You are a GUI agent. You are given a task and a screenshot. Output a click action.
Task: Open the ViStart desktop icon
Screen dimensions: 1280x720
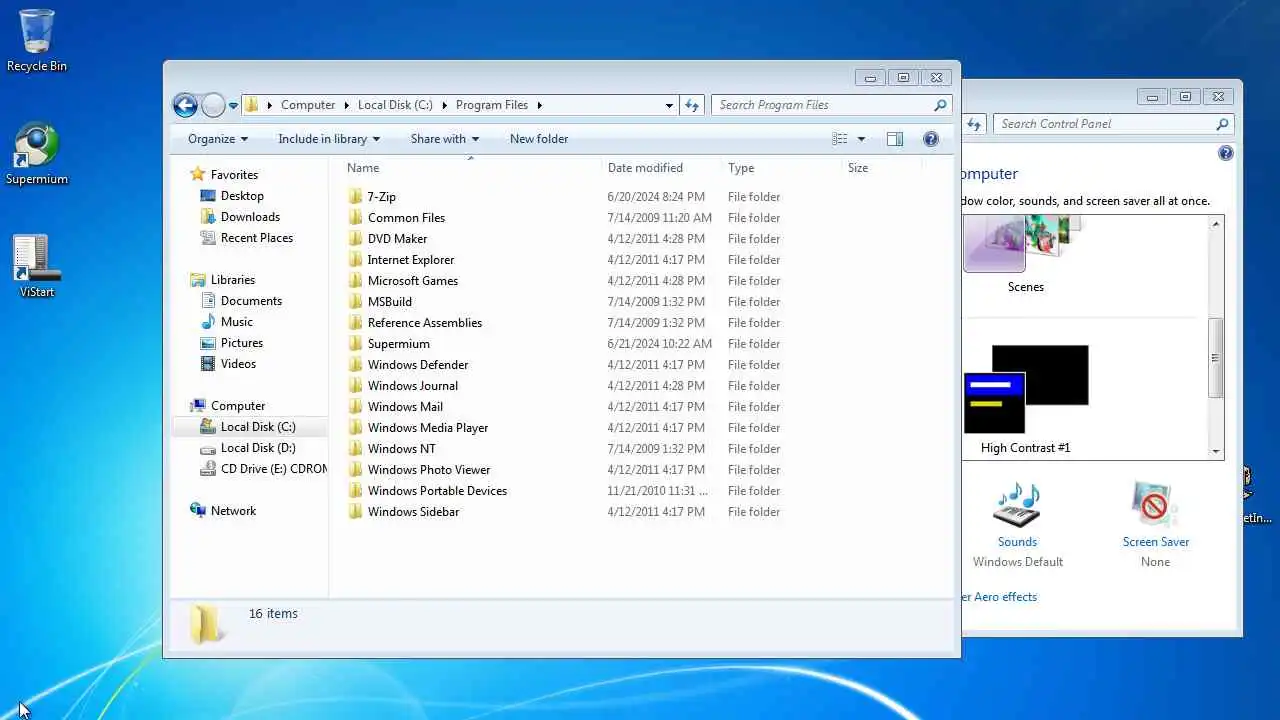[37, 266]
